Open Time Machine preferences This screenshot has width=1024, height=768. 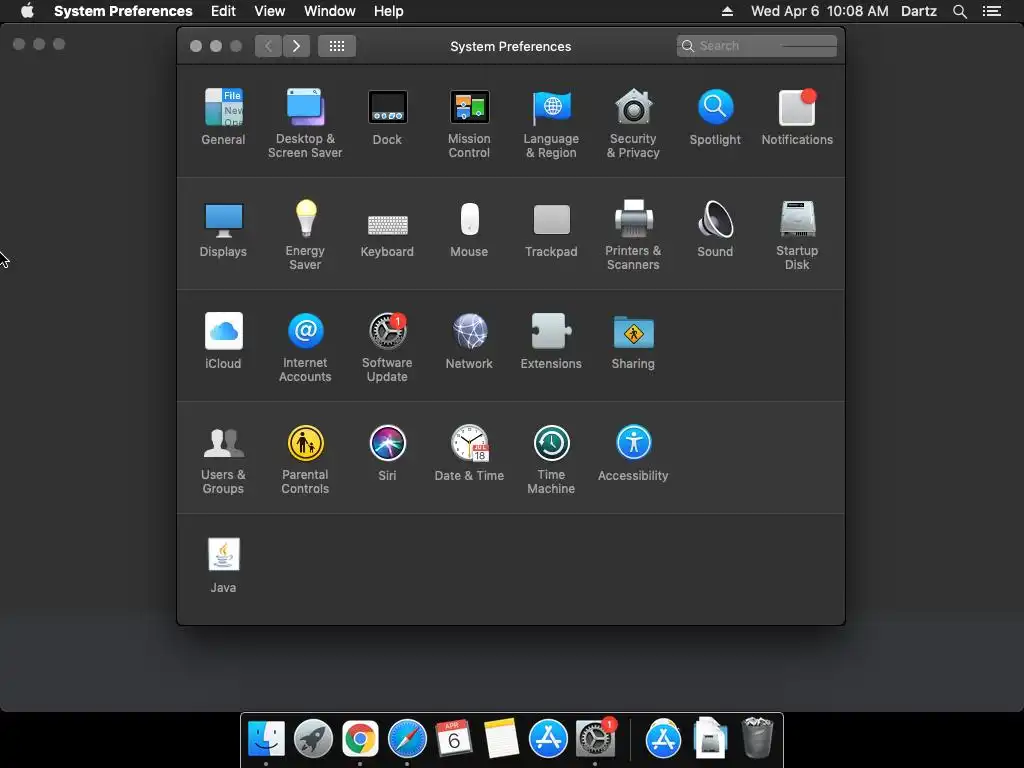[x=551, y=460]
